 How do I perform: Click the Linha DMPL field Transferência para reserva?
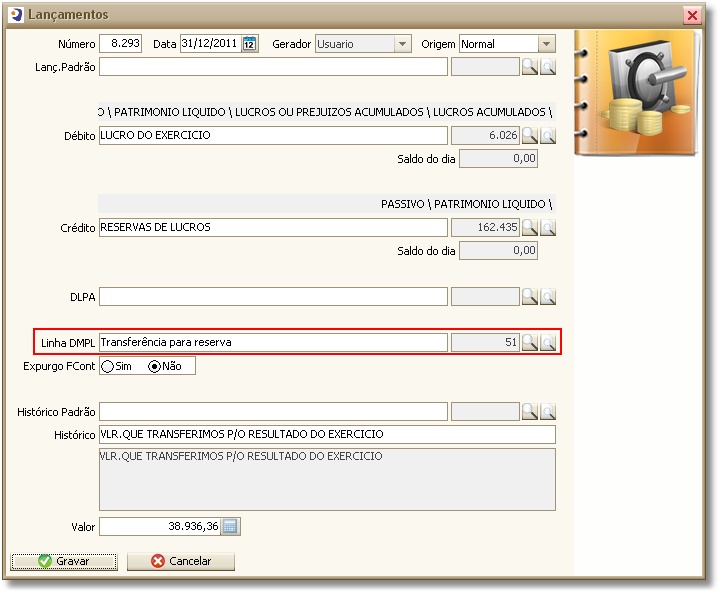(273, 342)
